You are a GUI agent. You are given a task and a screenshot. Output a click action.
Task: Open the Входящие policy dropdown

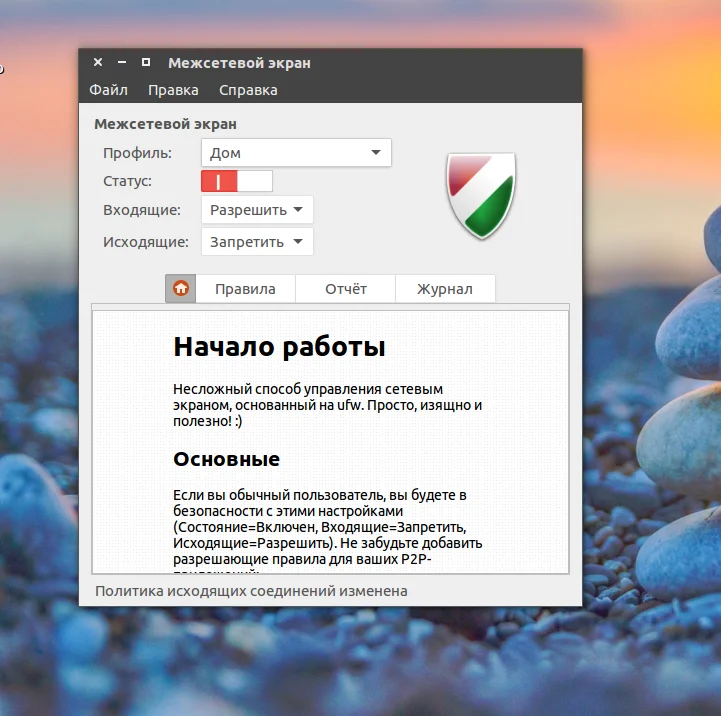click(x=257, y=210)
